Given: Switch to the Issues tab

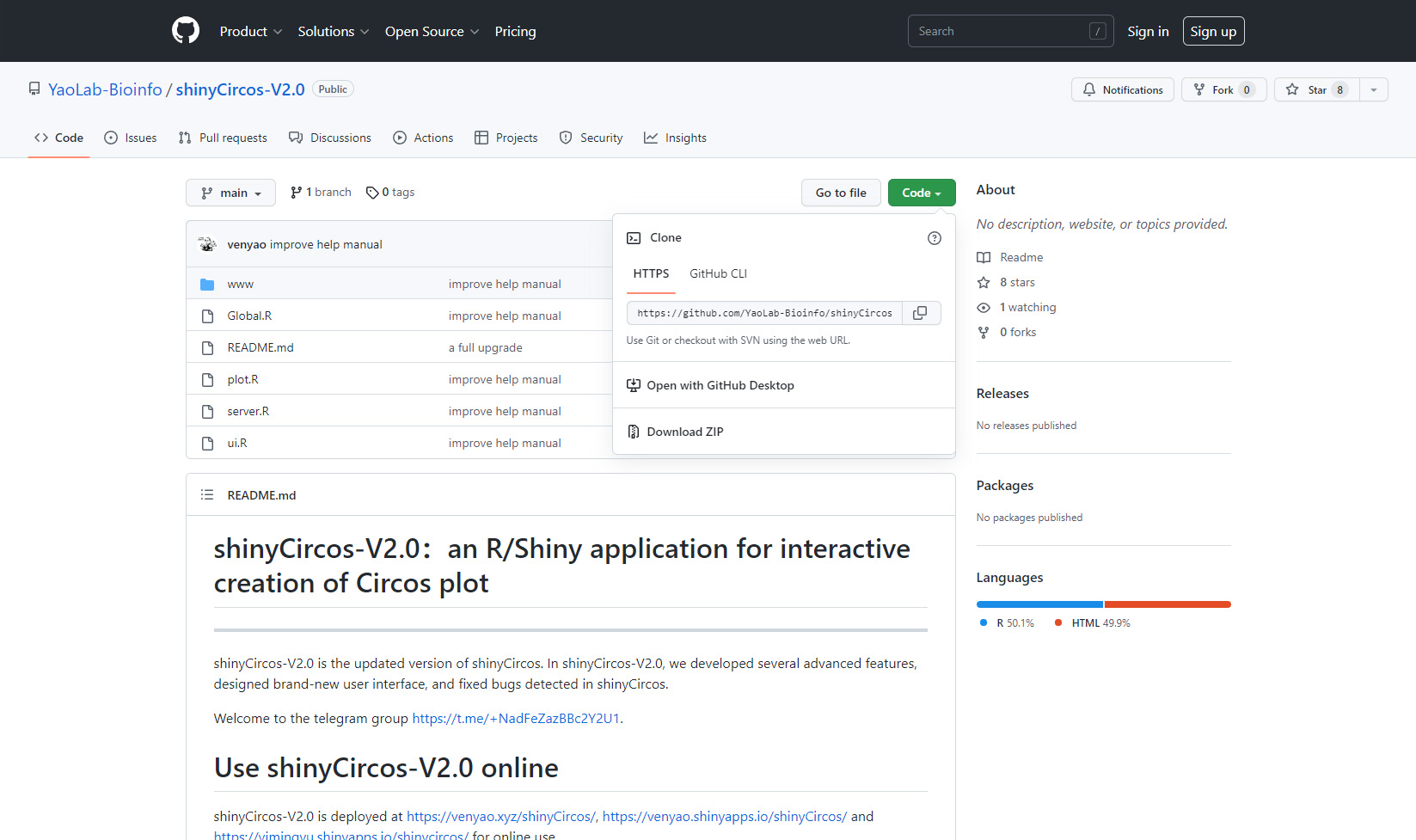Looking at the screenshot, I should (x=131, y=138).
